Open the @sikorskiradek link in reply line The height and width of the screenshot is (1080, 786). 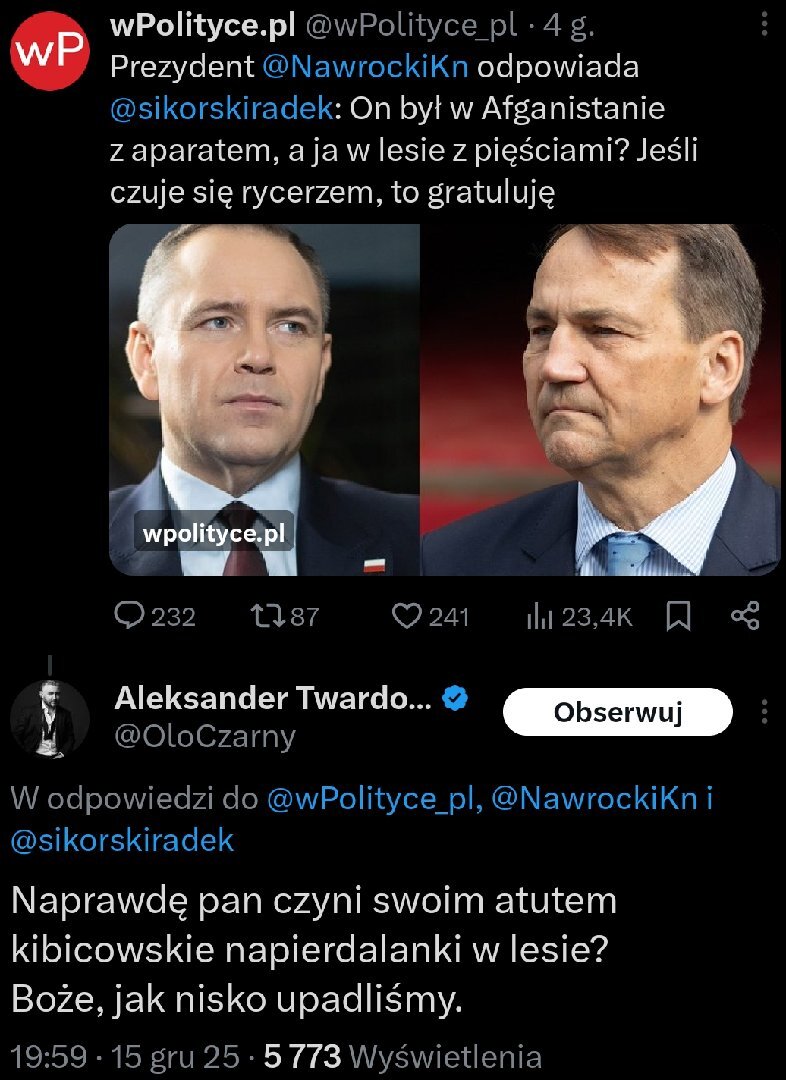[x=122, y=840]
